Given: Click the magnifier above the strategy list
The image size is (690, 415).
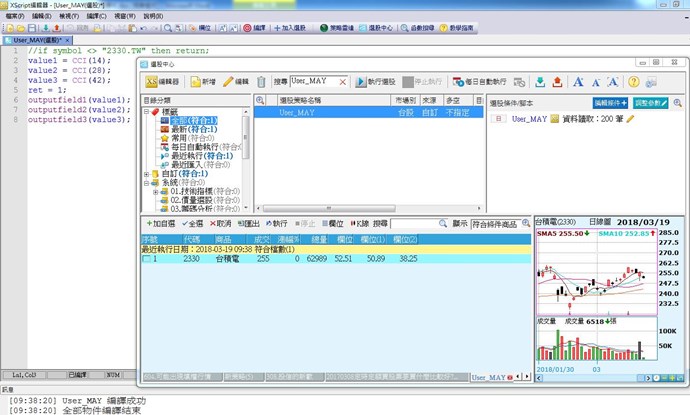Looking at the screenshot, I should tap(259, 101).
